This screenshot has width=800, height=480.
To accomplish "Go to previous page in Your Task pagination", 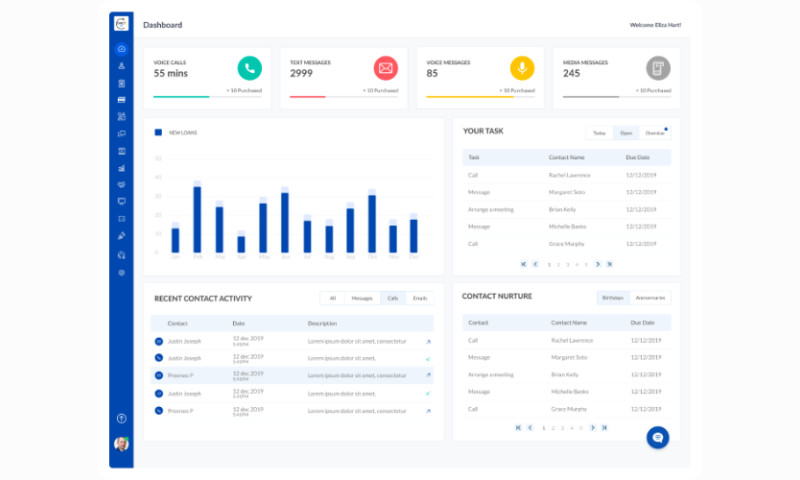I will point(535,264).
